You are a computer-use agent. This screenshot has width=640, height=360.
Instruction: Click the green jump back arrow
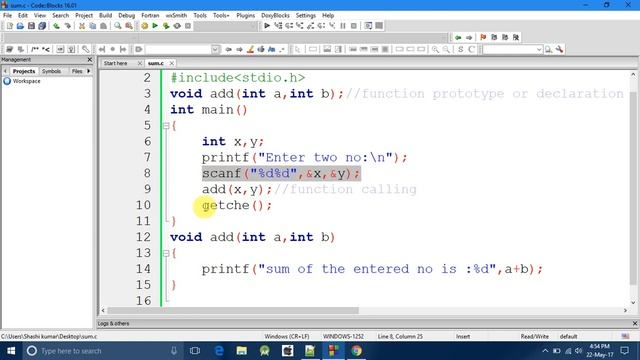[x=458, y=38]
